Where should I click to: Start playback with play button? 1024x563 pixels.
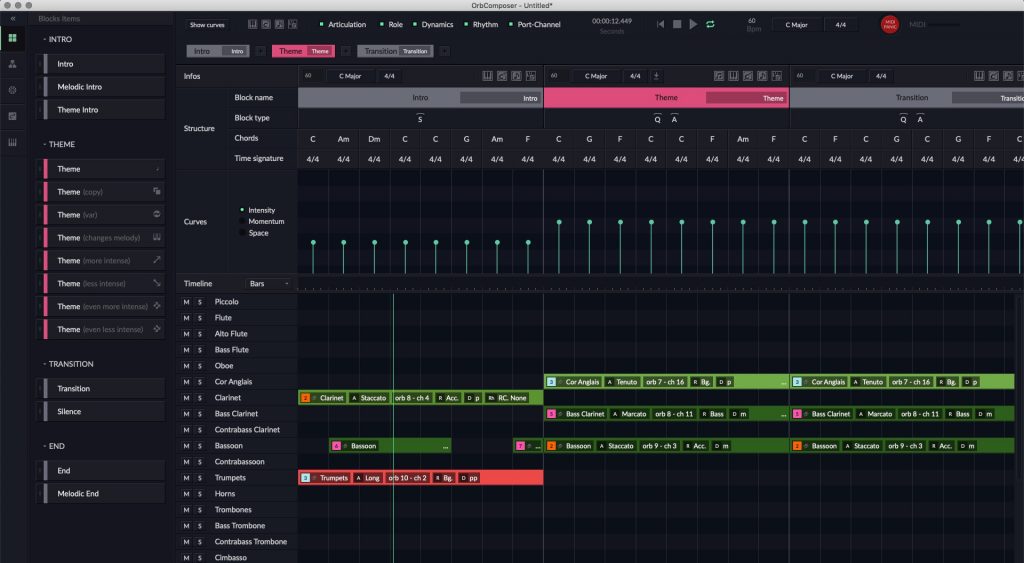(694, 24)
